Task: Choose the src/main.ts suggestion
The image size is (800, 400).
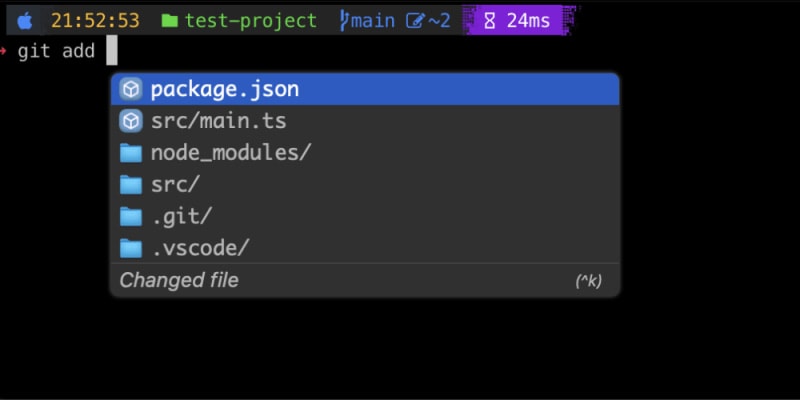Action: coord(218,121)
